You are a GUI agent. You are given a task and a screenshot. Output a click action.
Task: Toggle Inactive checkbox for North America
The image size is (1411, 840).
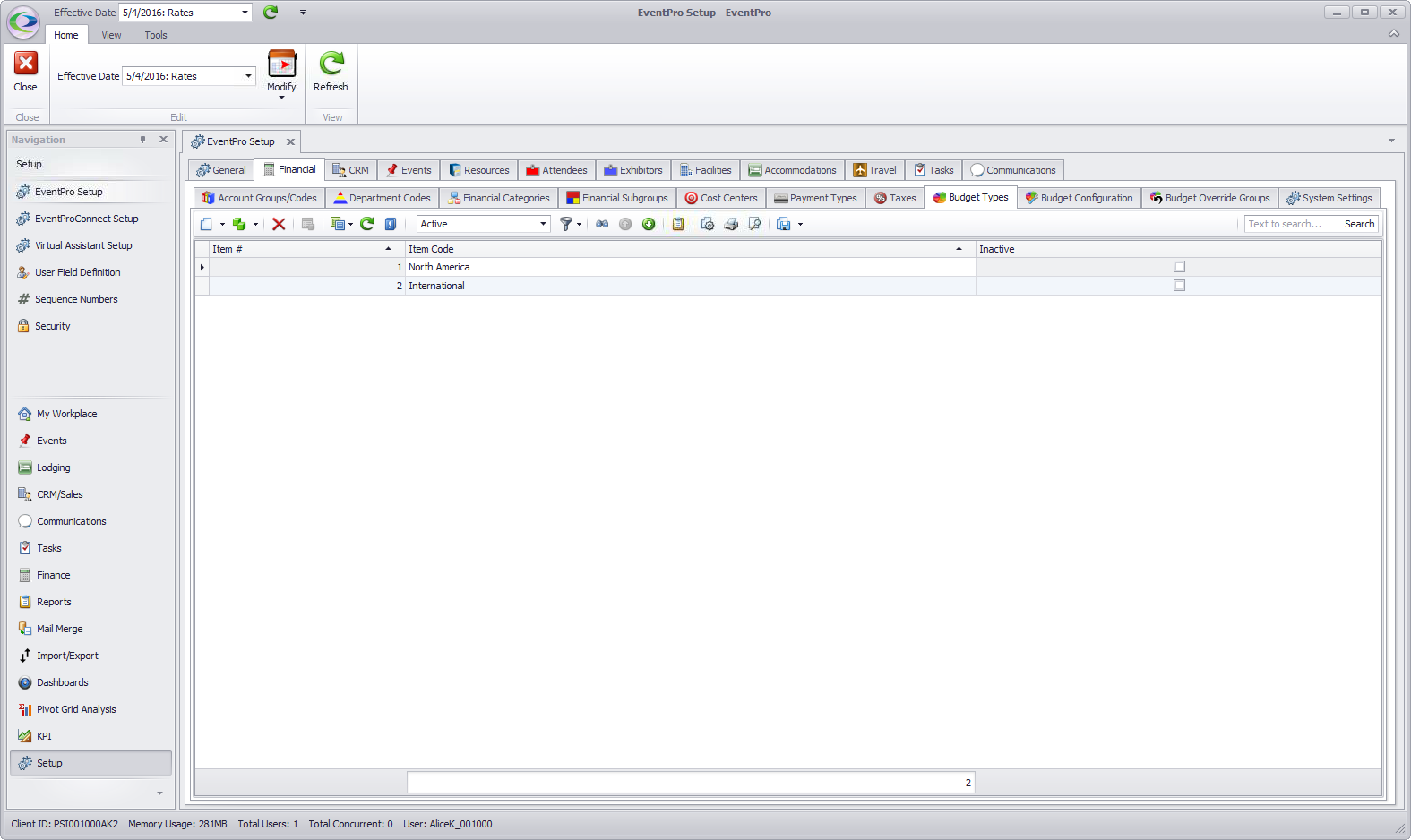1179,267
